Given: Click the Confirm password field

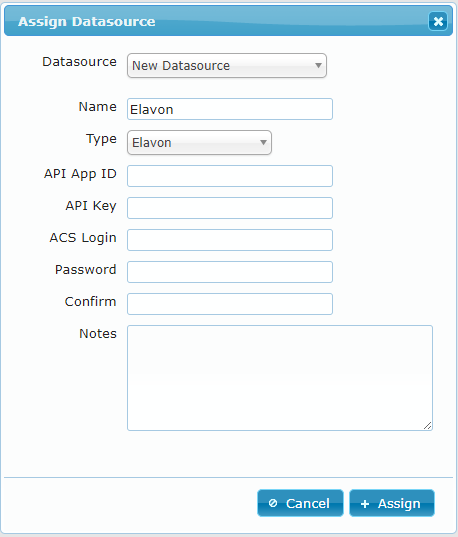Looking at the screenshot, I should pyautogui.click(x=230, y=304).
